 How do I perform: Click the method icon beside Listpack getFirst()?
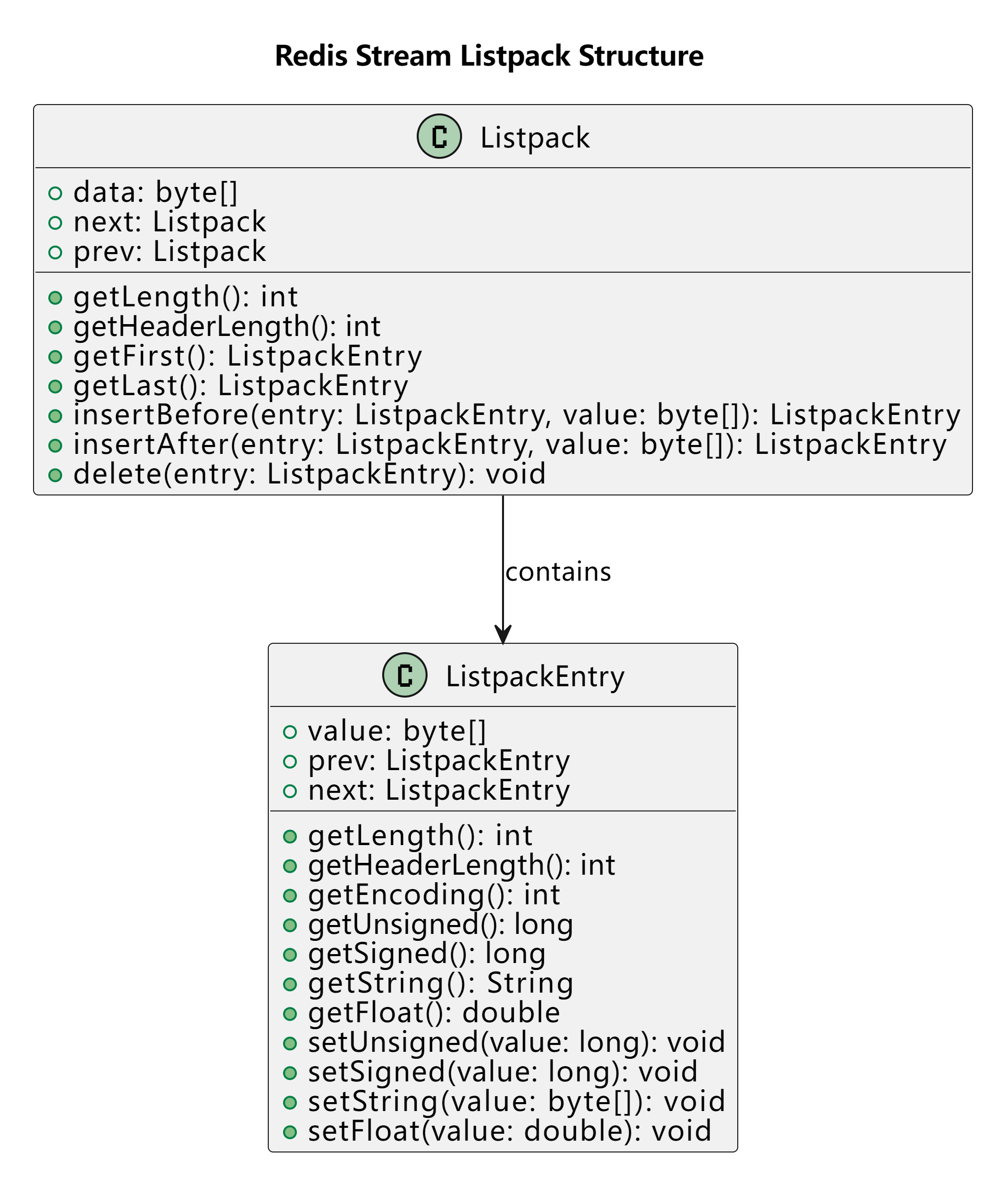pos(55,357)
